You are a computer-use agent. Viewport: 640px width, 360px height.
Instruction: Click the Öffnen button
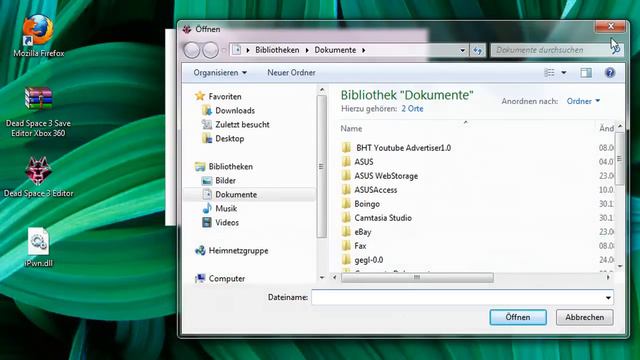(x=518, y=317)
